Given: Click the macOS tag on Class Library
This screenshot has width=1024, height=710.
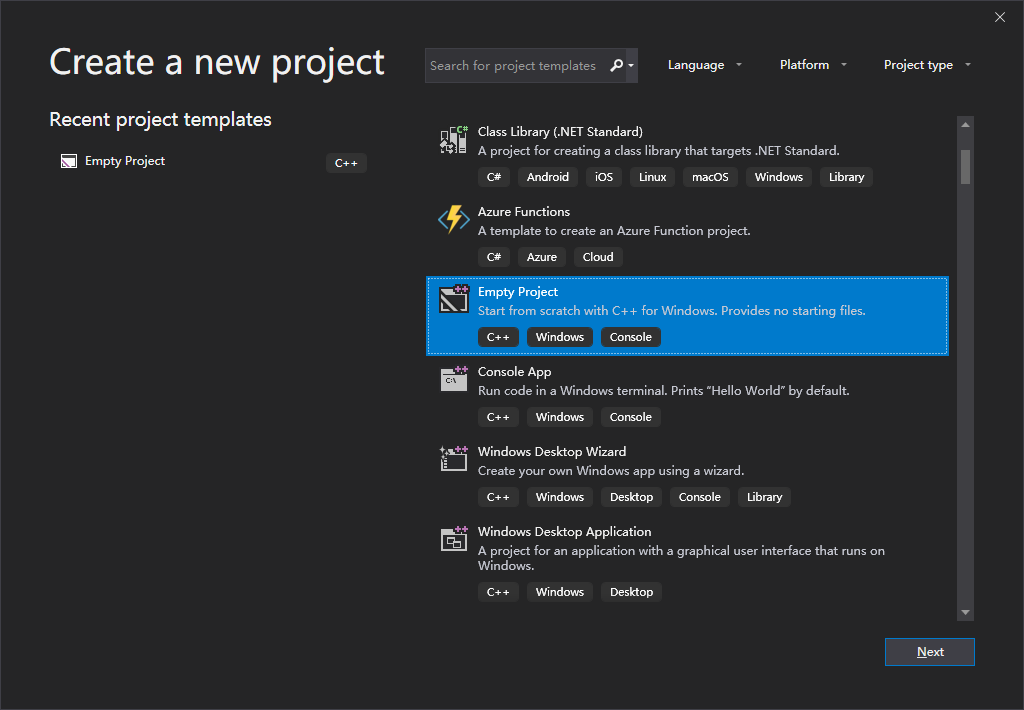Looking at the screenshot, I should (x=710, y=176).
